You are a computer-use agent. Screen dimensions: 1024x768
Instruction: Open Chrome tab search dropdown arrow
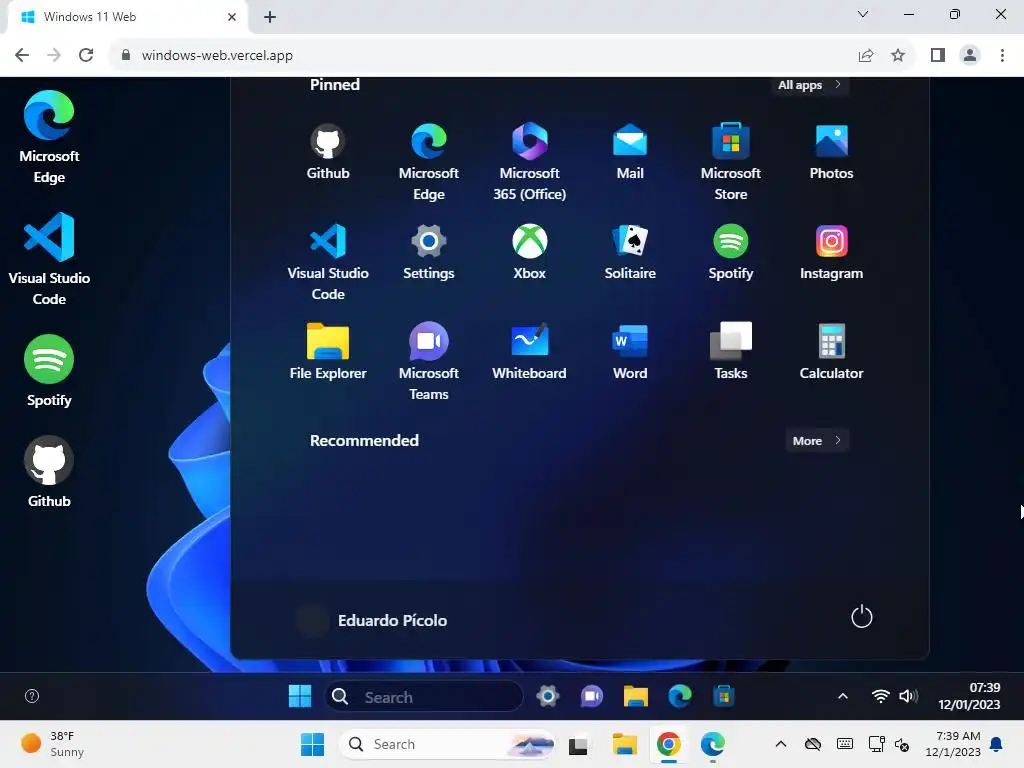click(x=863, y=14)
